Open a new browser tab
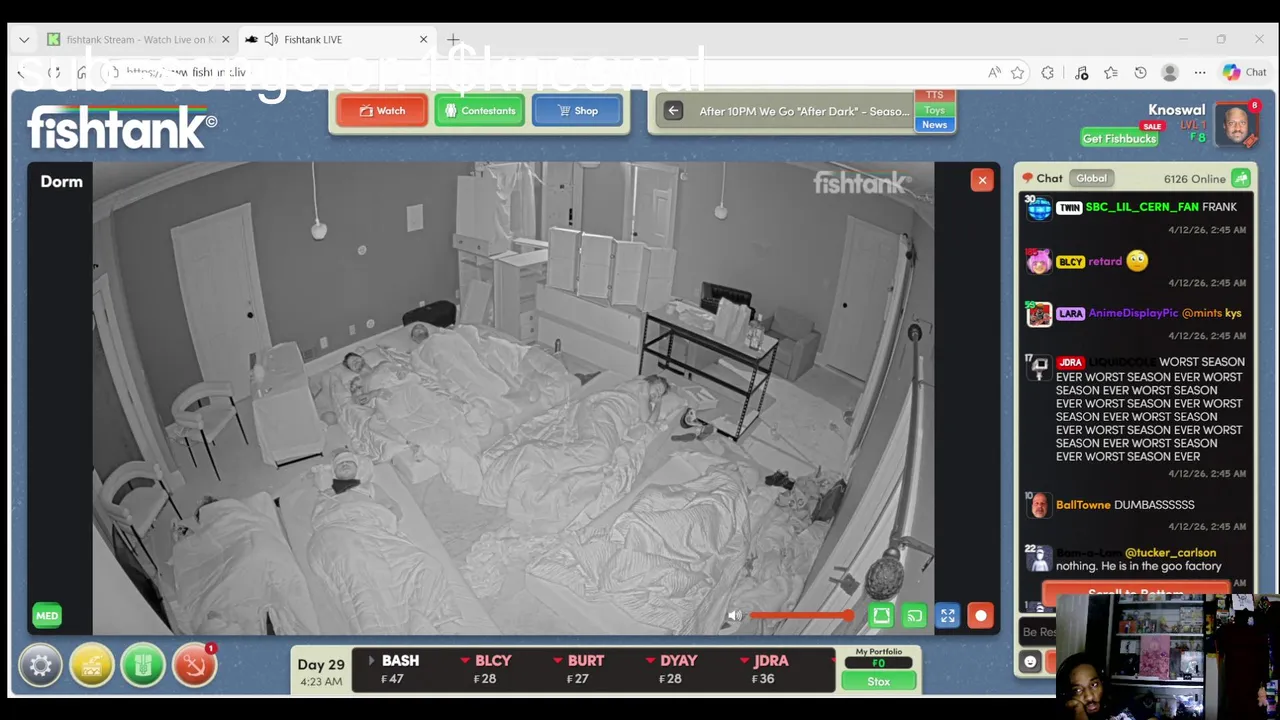The width and height of the screenshot is (1280, 720). pos(453,39)
